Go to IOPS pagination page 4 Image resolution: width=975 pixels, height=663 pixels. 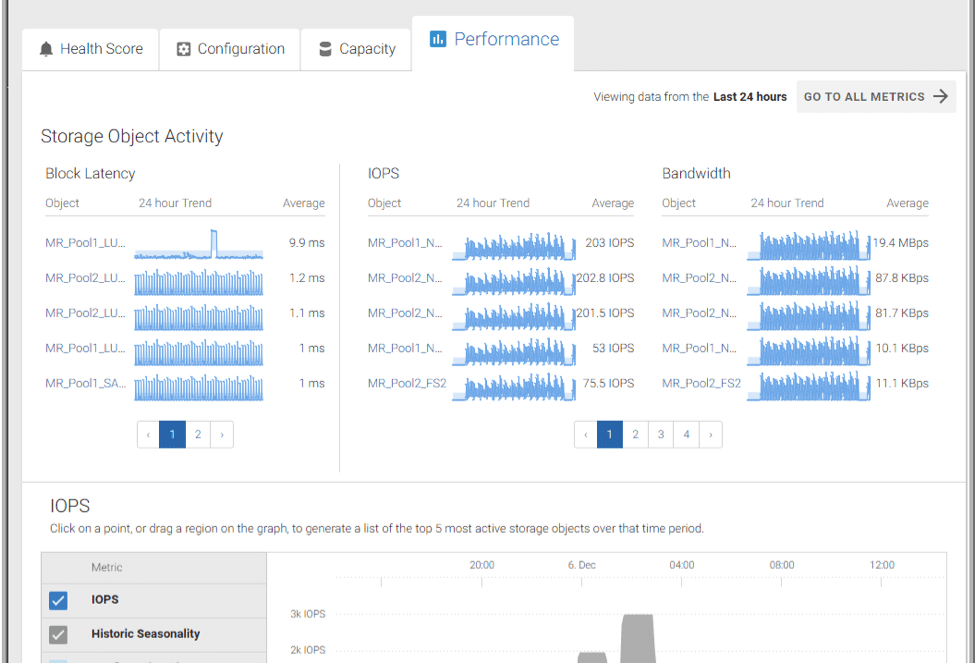pos(686,435)
